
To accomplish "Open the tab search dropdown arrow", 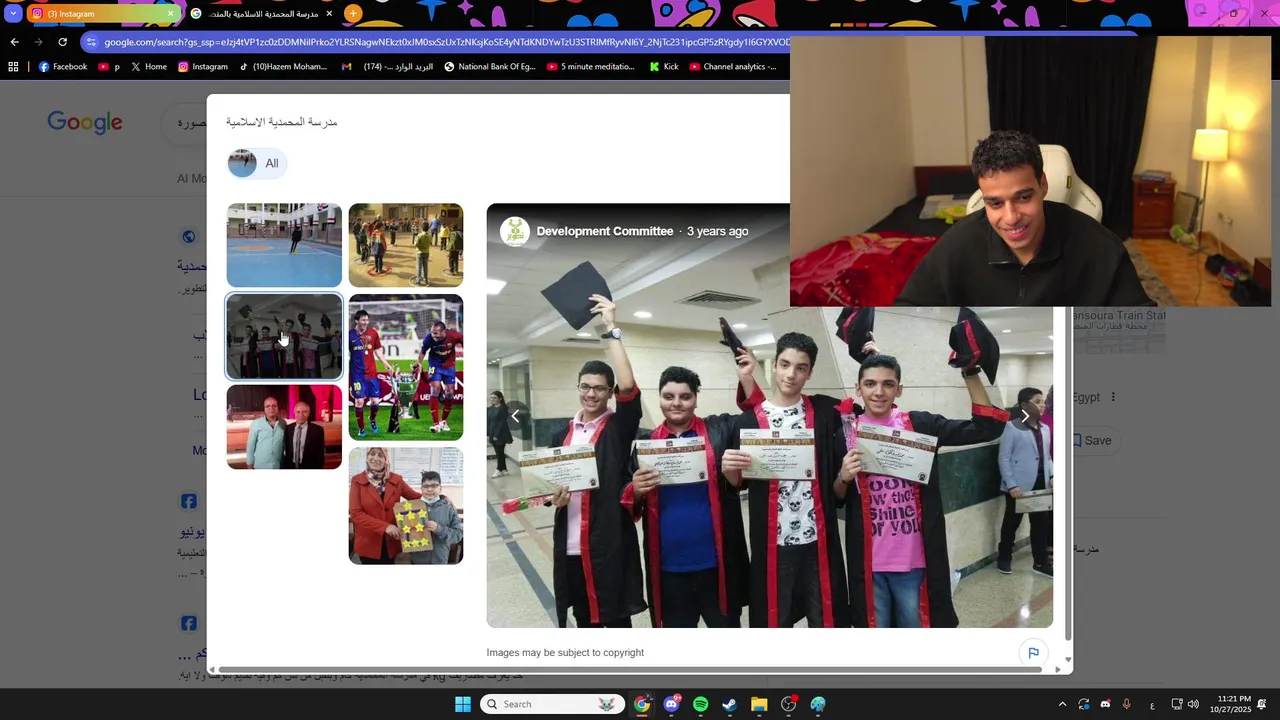I will tap(13, 14).
